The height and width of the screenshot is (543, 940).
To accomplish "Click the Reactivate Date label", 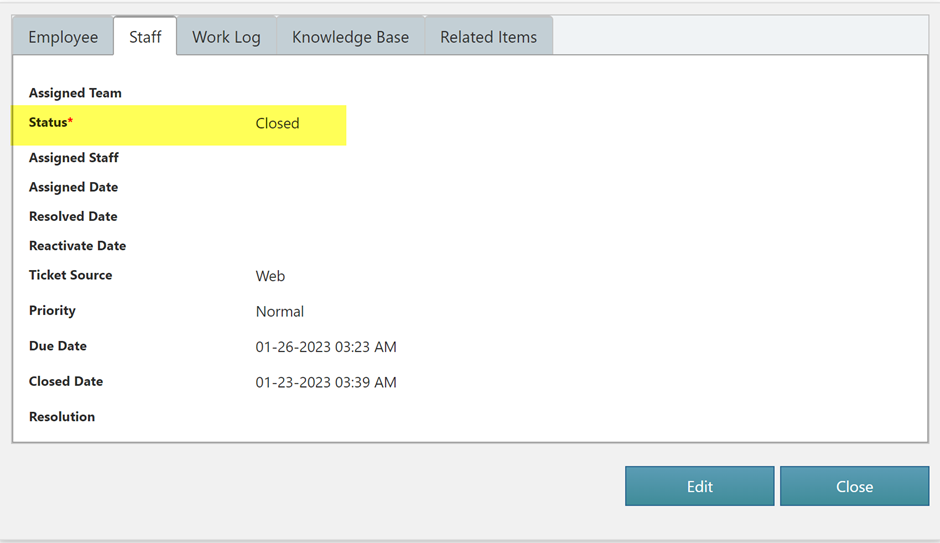I will 77,246.
